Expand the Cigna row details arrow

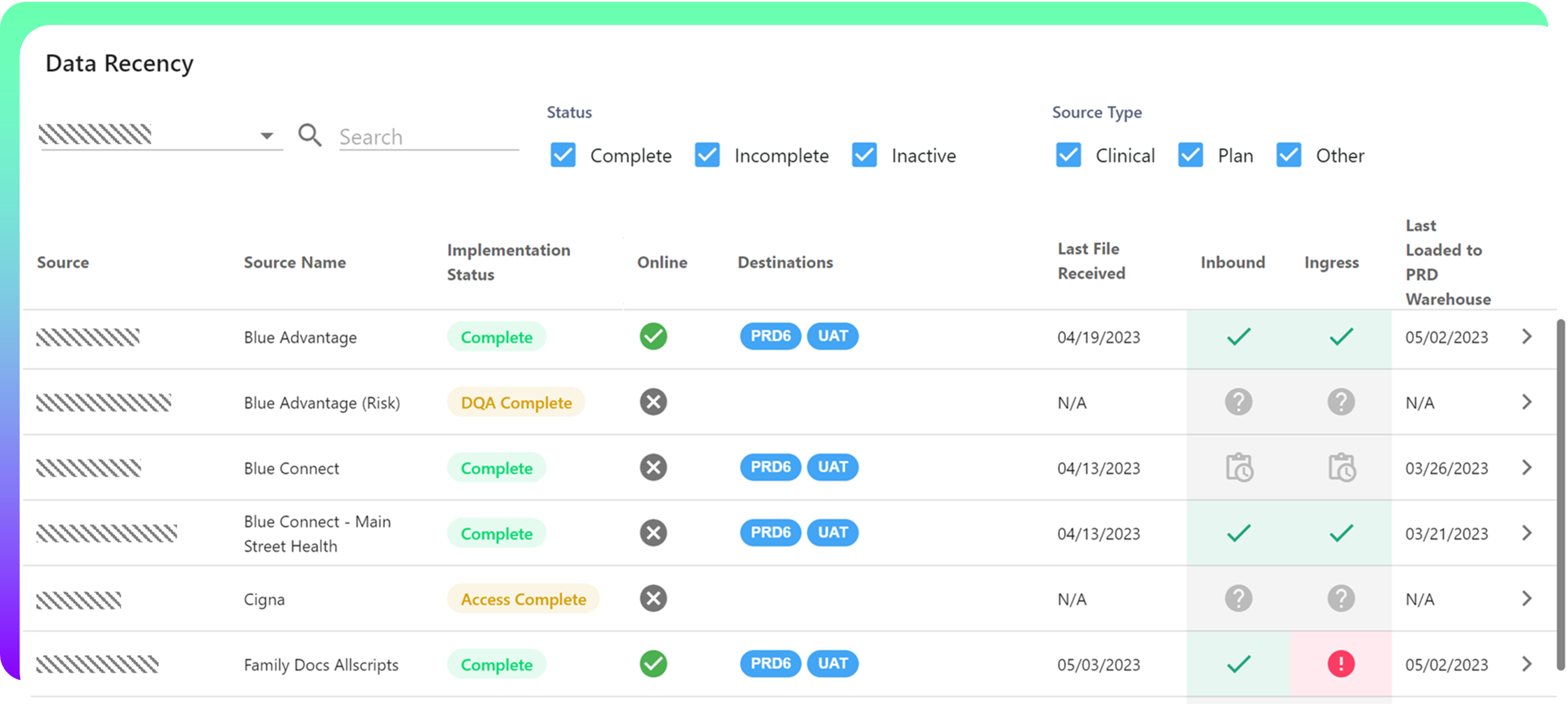click(1526, 598)
